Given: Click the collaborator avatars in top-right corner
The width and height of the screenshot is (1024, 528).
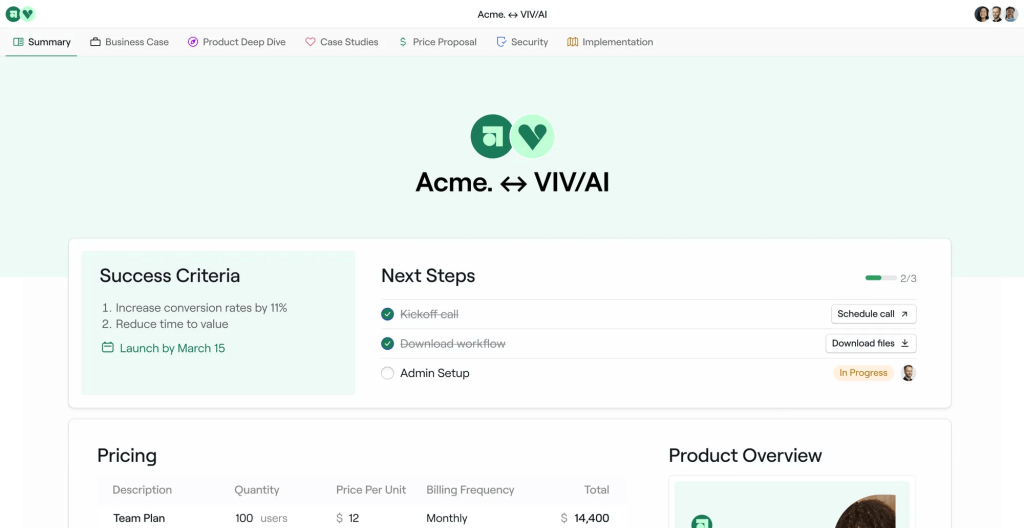Looking at the screenshot, I should 996,14.
